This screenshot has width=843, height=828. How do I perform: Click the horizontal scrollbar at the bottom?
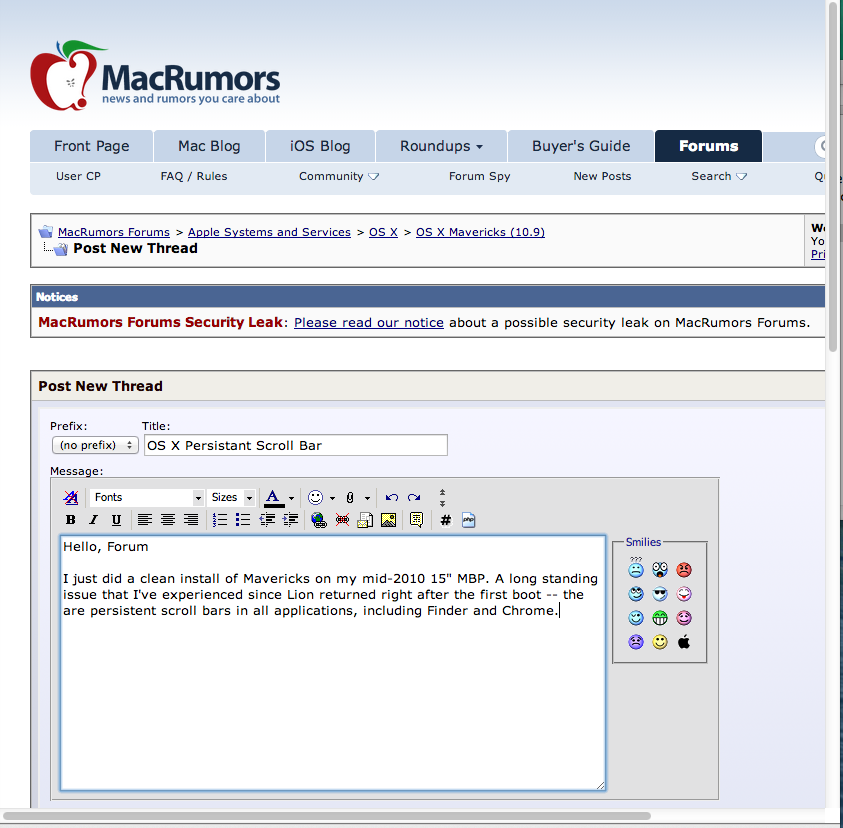click(x=326, y=816)
